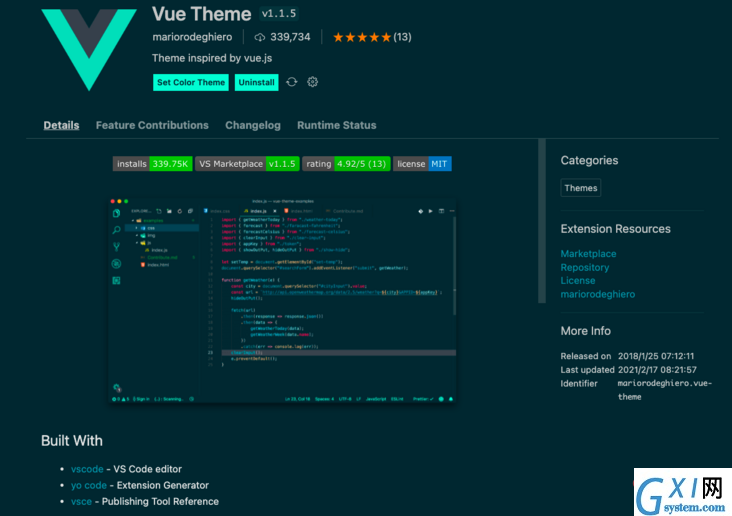
Task: Click the VS Marketplace v1.1.5 badge
Action: tap(247, 164)
